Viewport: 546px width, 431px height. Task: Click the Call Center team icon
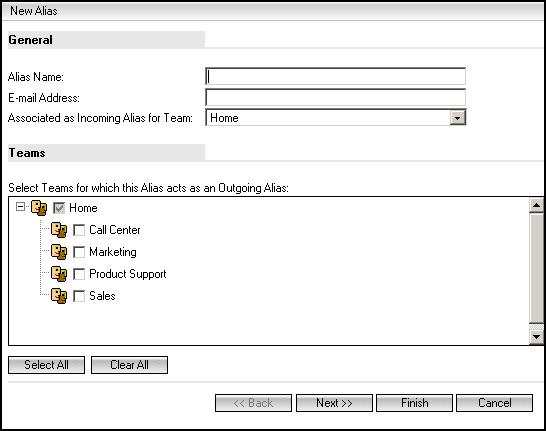tap(59, 230)
